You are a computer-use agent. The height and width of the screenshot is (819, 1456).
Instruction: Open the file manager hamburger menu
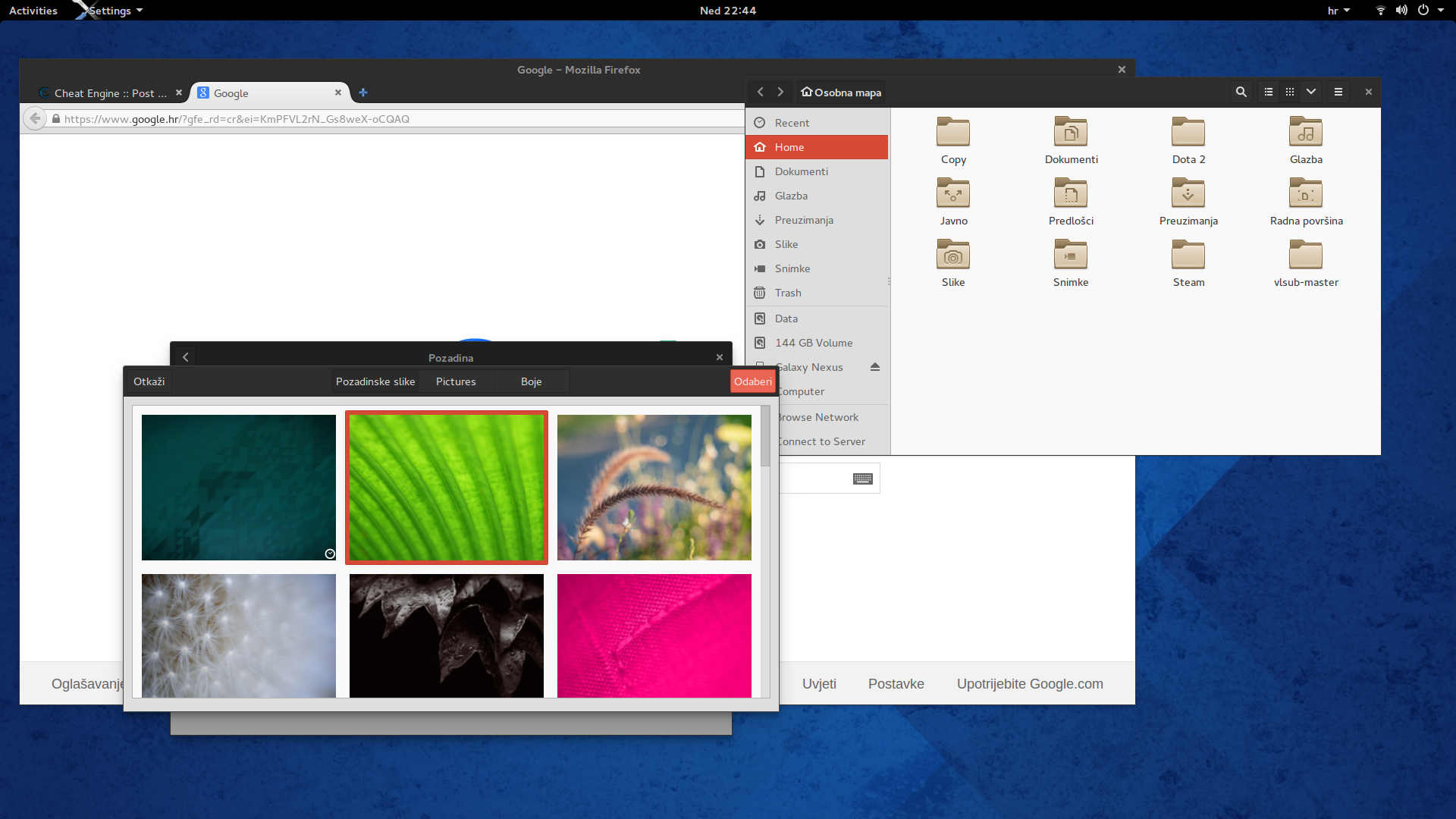(1338, 92)
